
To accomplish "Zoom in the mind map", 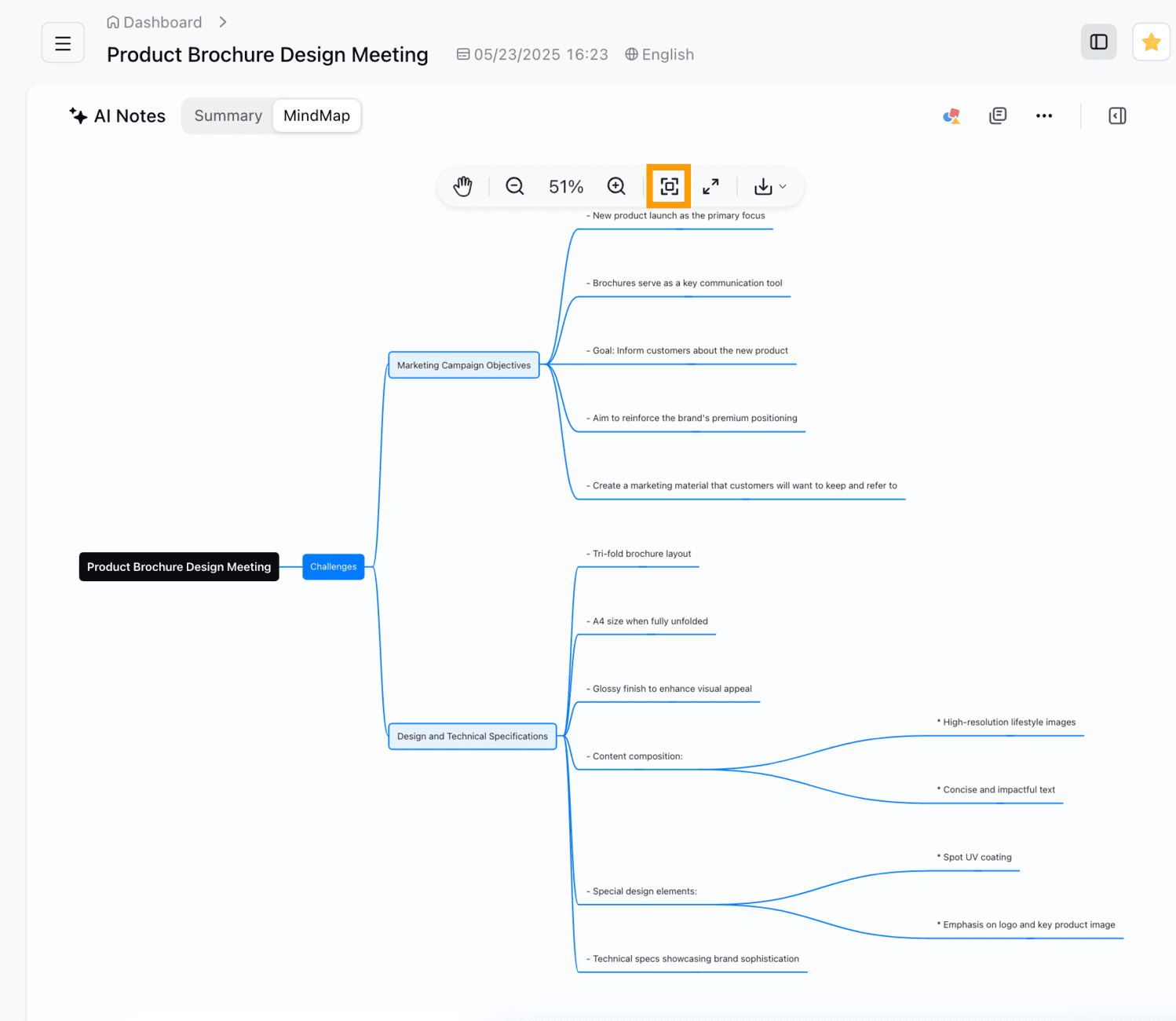I will [617, 186].
